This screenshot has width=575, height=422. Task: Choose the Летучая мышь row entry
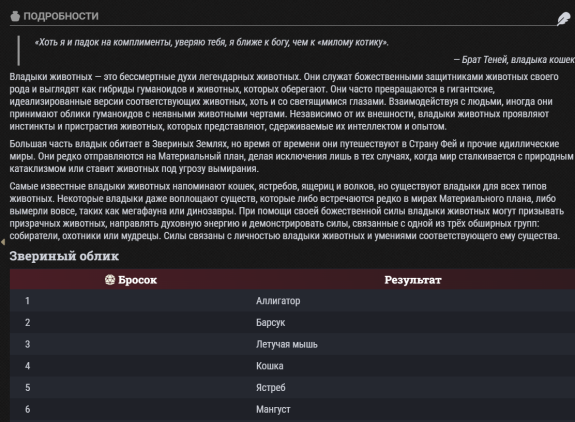point(286,344)
